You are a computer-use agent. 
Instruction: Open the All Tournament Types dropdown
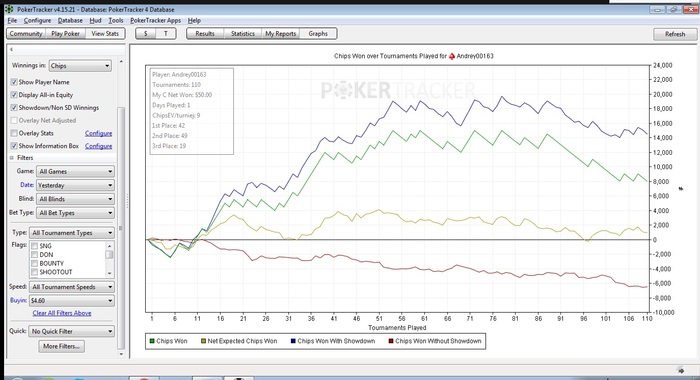click(x=72, y=233)
